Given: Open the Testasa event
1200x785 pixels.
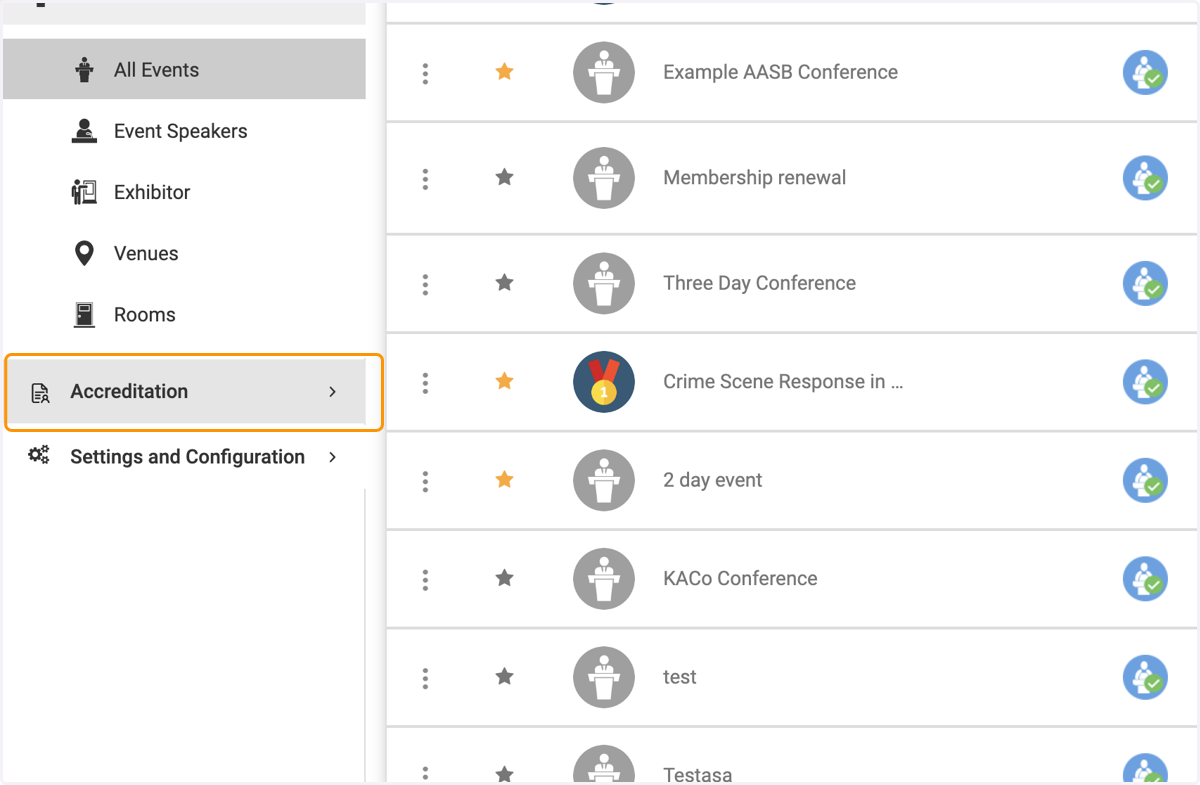Looking at the screenshot, I should (697, 775).
